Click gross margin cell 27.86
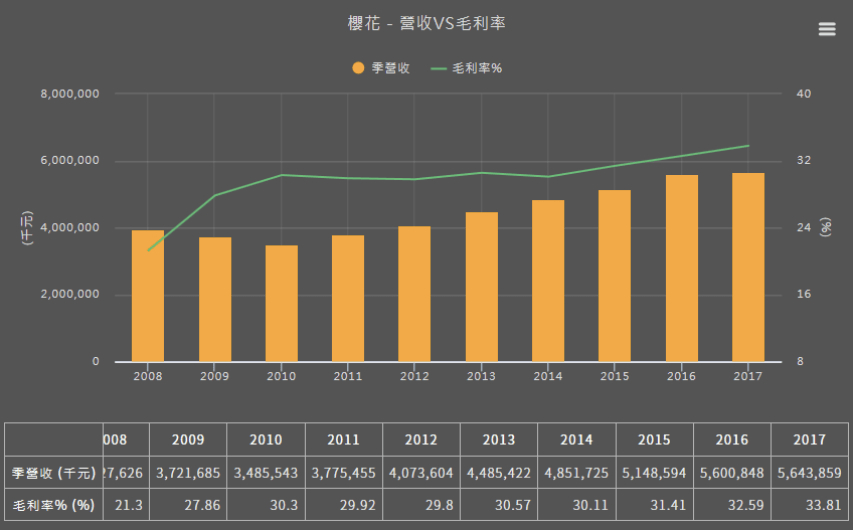Viewport: 853px width, 530px height. 188,505
